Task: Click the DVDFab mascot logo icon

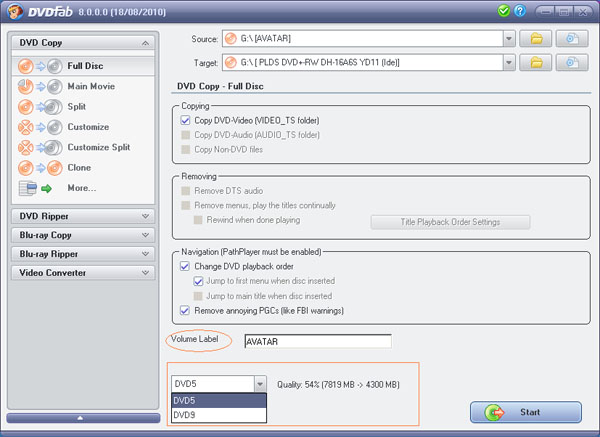Action: pos(15,11)
